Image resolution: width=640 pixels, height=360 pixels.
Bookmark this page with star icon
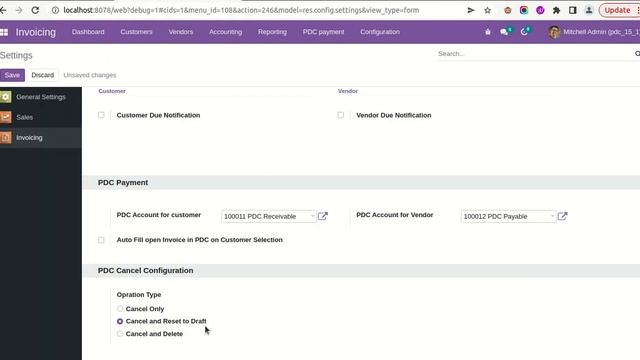487,10
